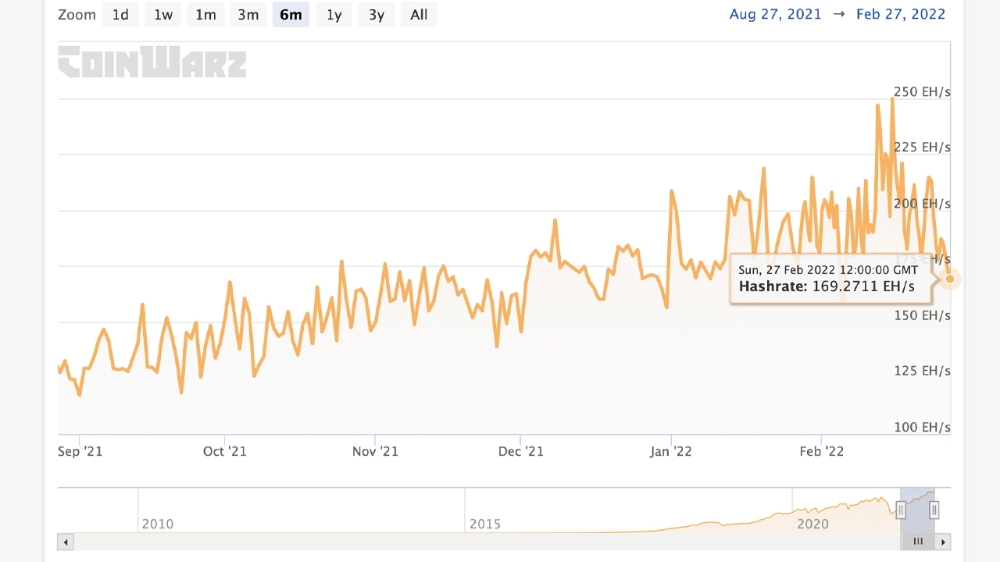Click the scrollbar left arrow

tap(66, 541)
